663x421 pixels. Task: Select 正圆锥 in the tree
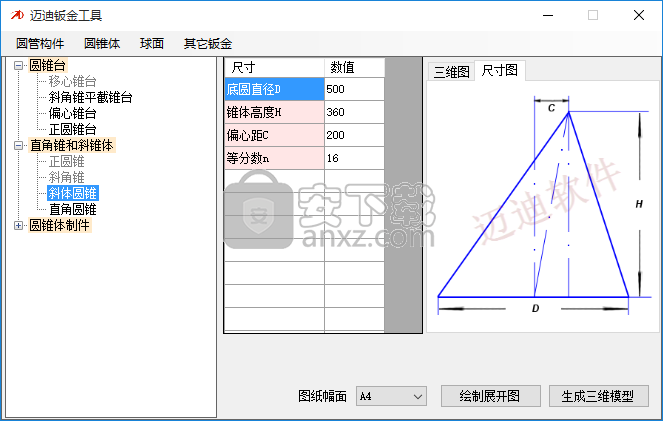point(66,161)
